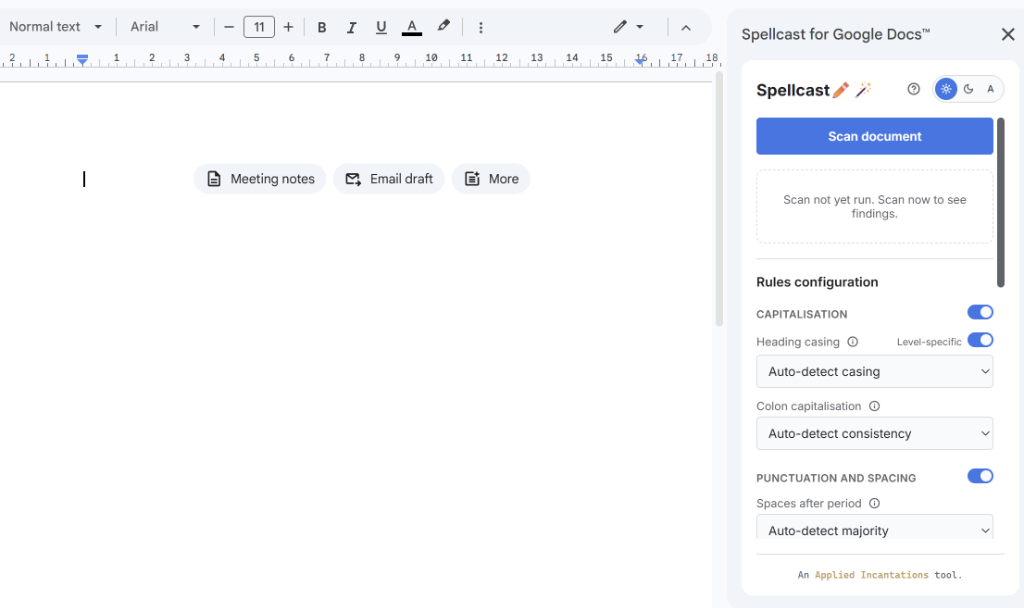The image size is (1024, 608).
Task: Click the Rules configuration heading
Action: pos(817,282)
